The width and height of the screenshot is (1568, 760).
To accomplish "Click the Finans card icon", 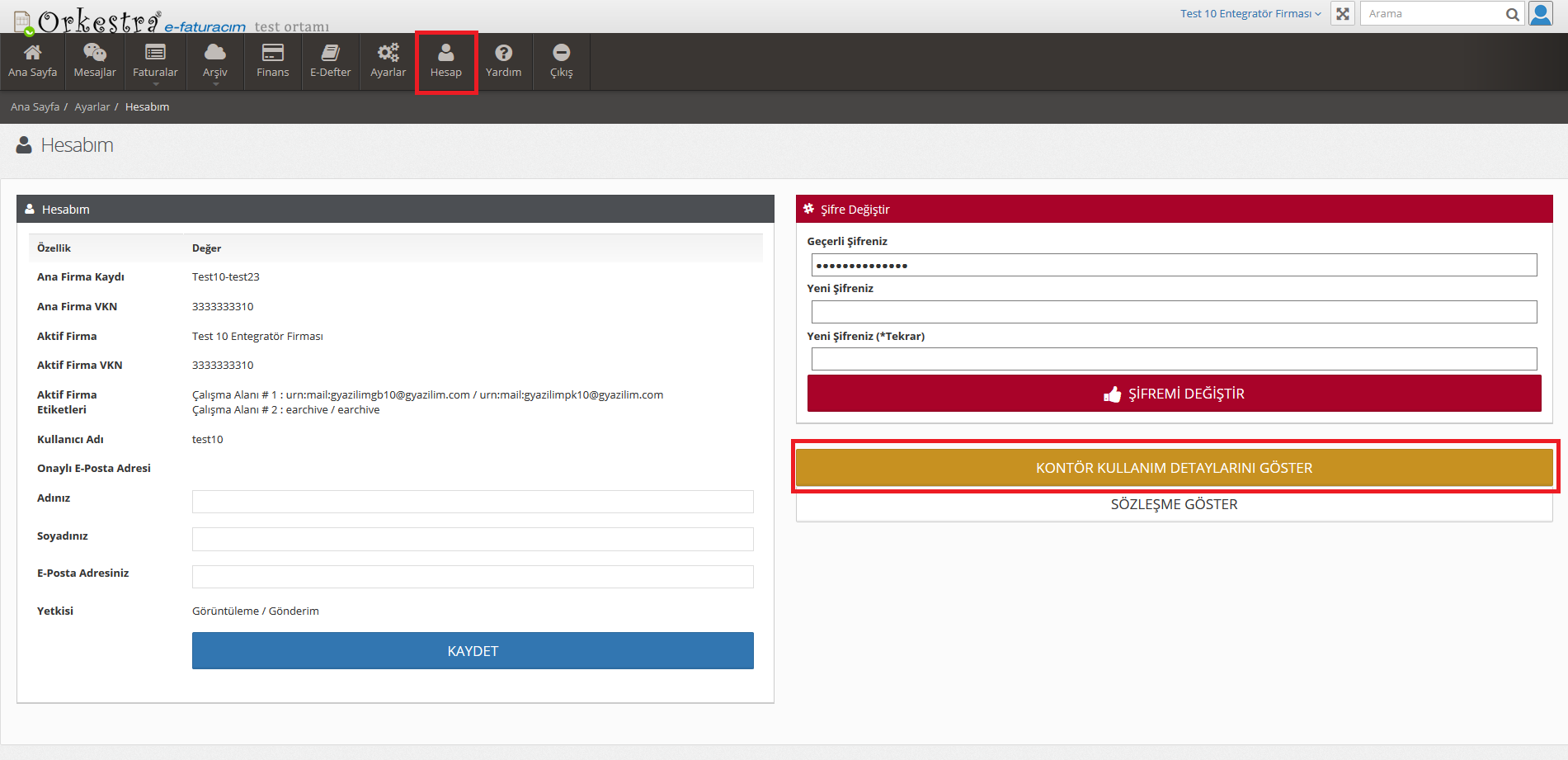I will [272, 53].
